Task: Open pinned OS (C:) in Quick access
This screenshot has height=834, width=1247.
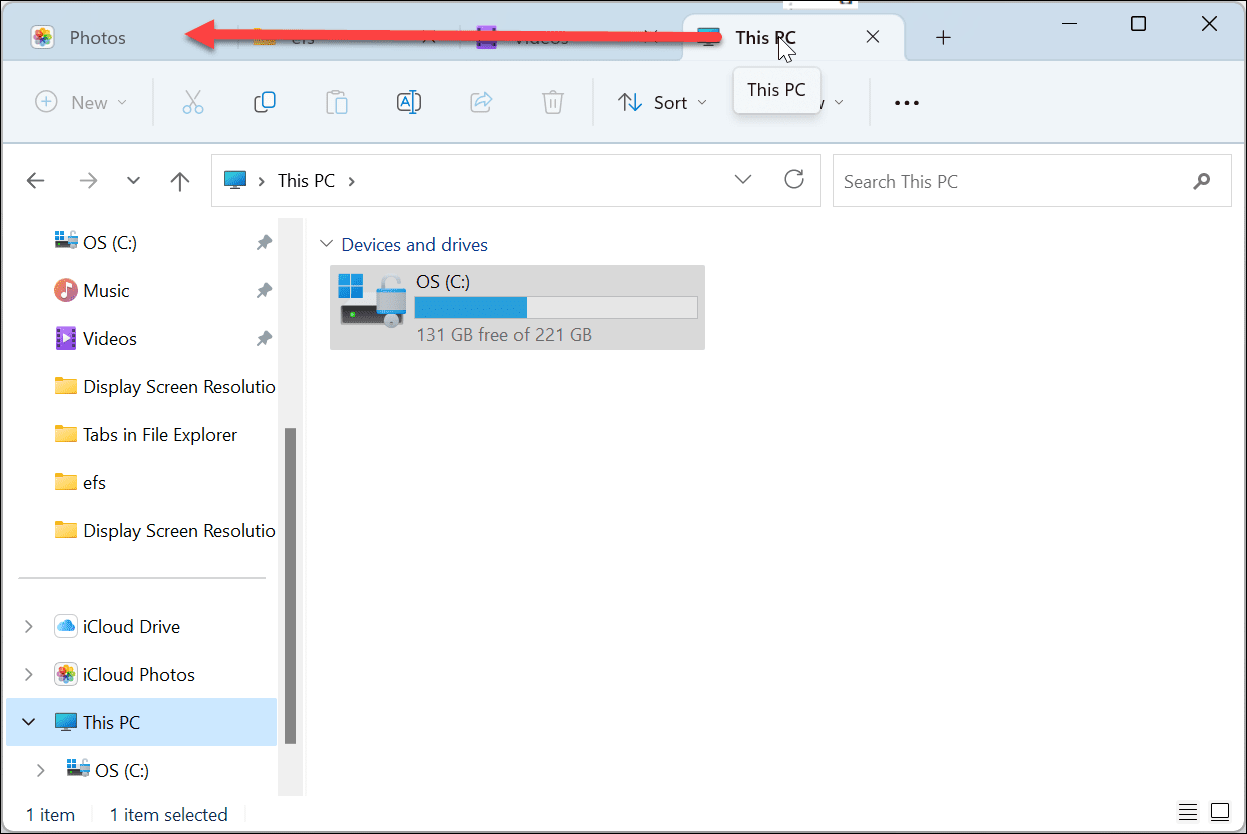Action: pos(110,243)
